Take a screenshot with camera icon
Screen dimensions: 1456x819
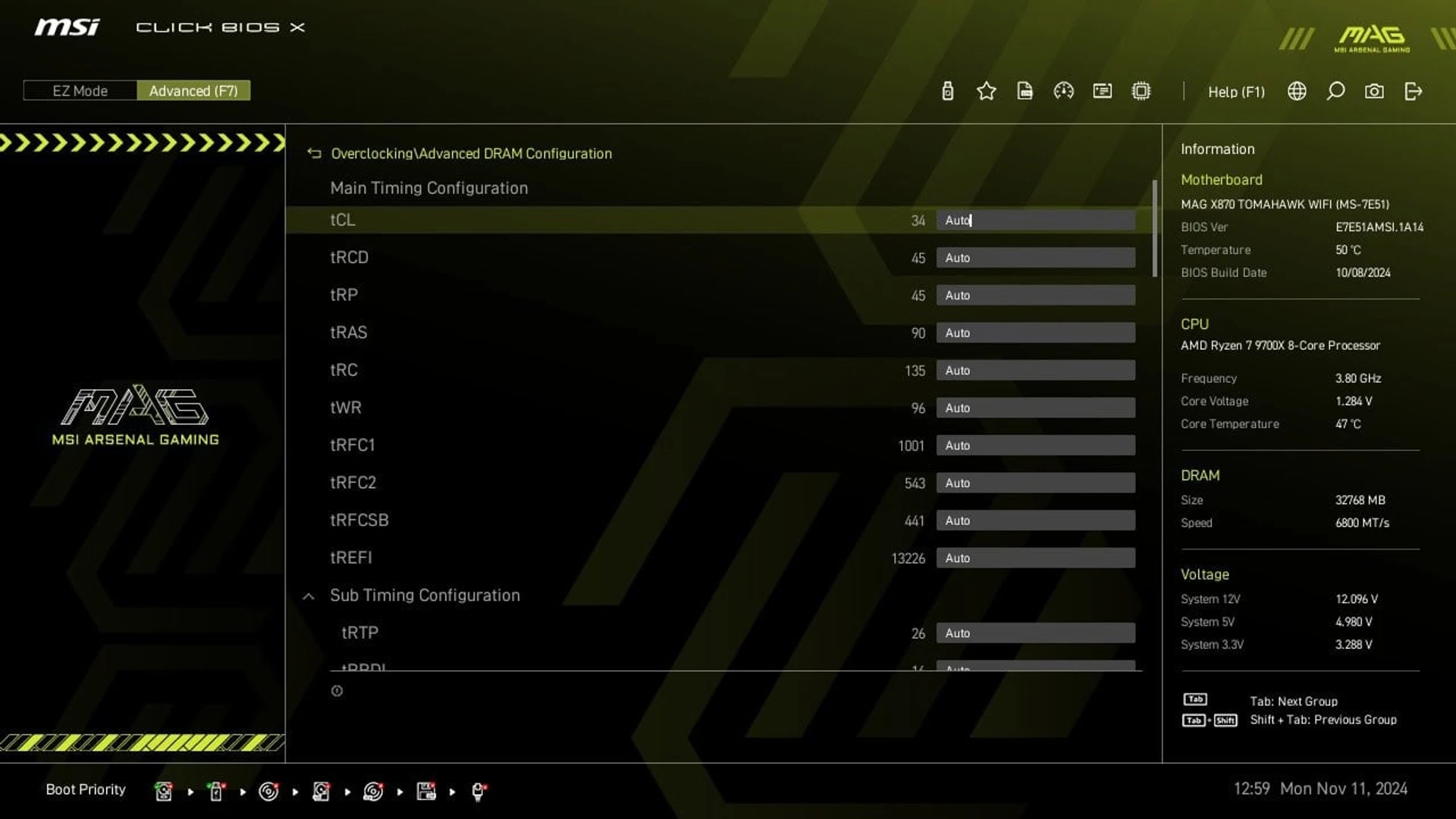click(1374, 91)
